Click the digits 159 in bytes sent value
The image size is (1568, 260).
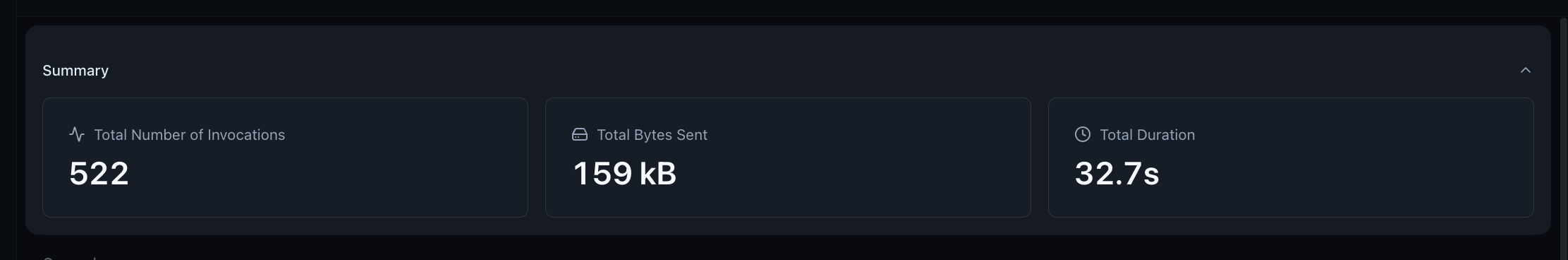[603, 174]
